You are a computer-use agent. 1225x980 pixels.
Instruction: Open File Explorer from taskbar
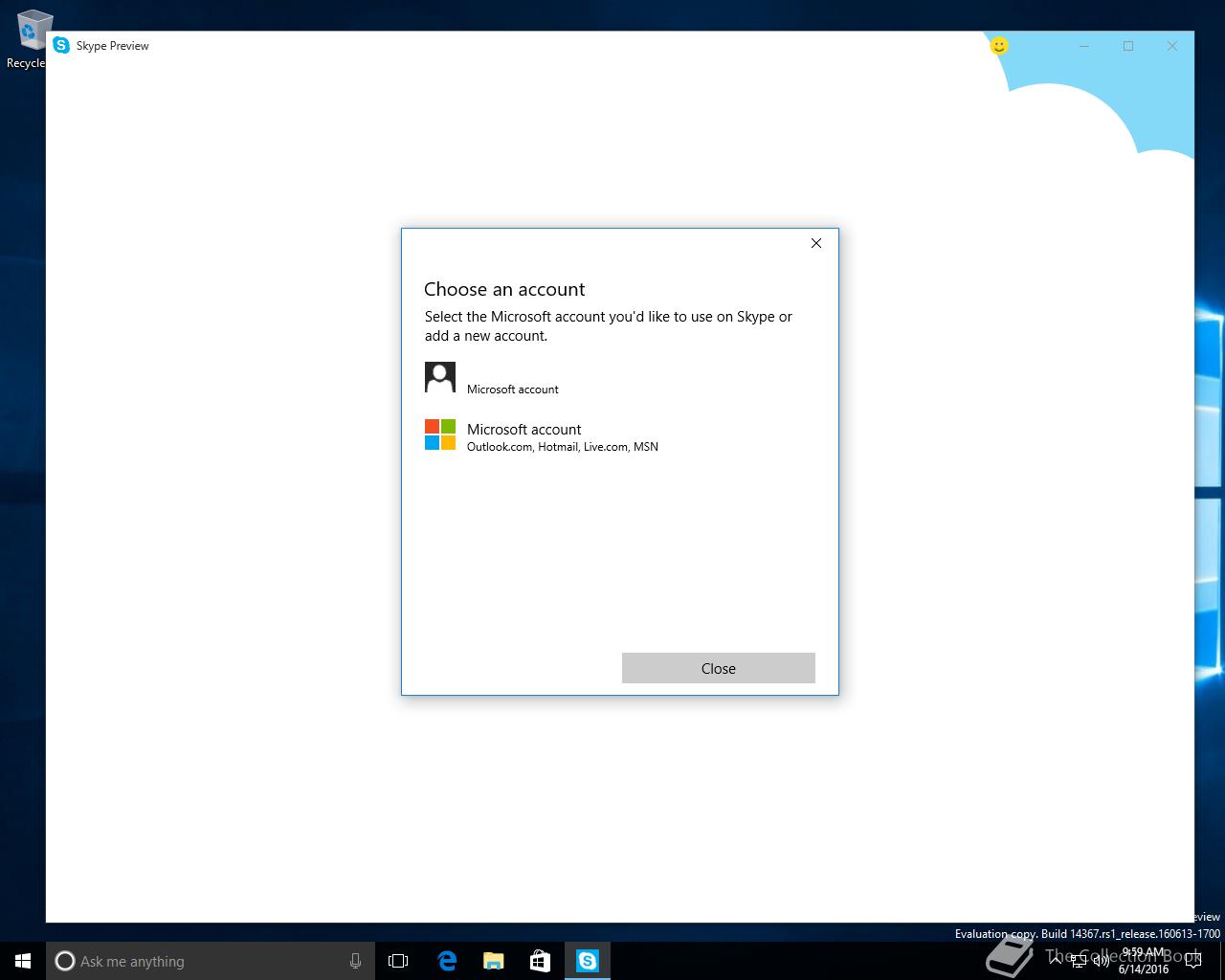493,961
